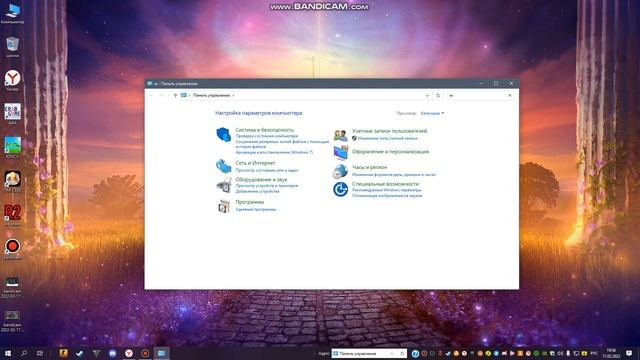Open Оформление и персонализация category
Viewport: 640px width, 360px height.
[390, 151]
